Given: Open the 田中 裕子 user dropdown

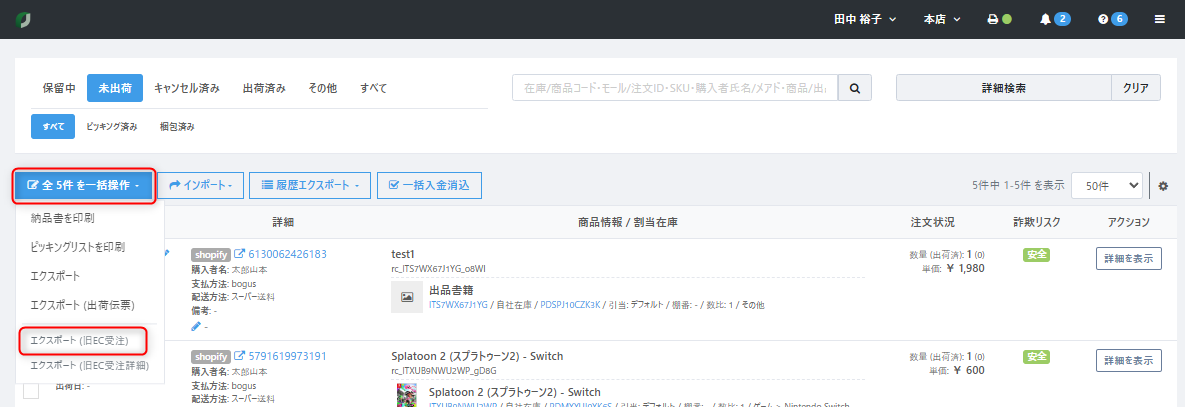Looking at the screenshot, I should tap(865, 20).
